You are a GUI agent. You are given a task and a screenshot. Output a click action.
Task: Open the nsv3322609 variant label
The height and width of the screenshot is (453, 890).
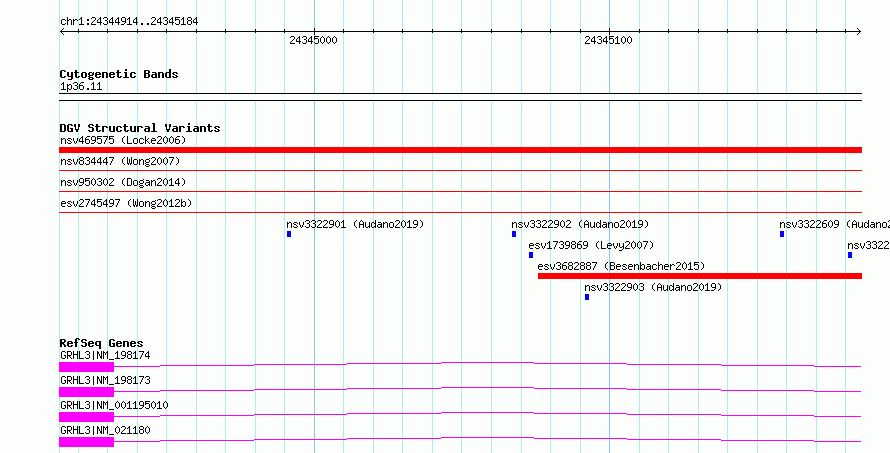(834, 224)
